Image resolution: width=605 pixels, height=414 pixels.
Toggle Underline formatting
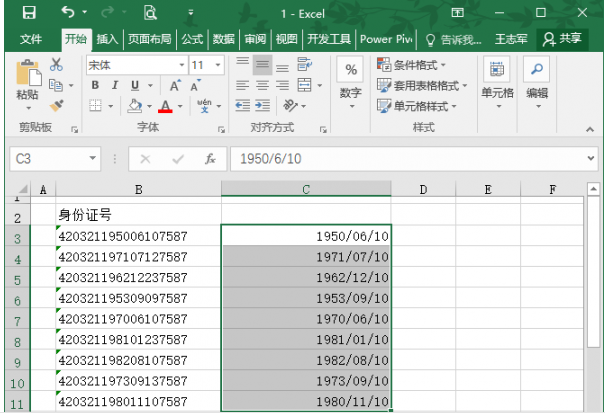(x=135, y=85)
